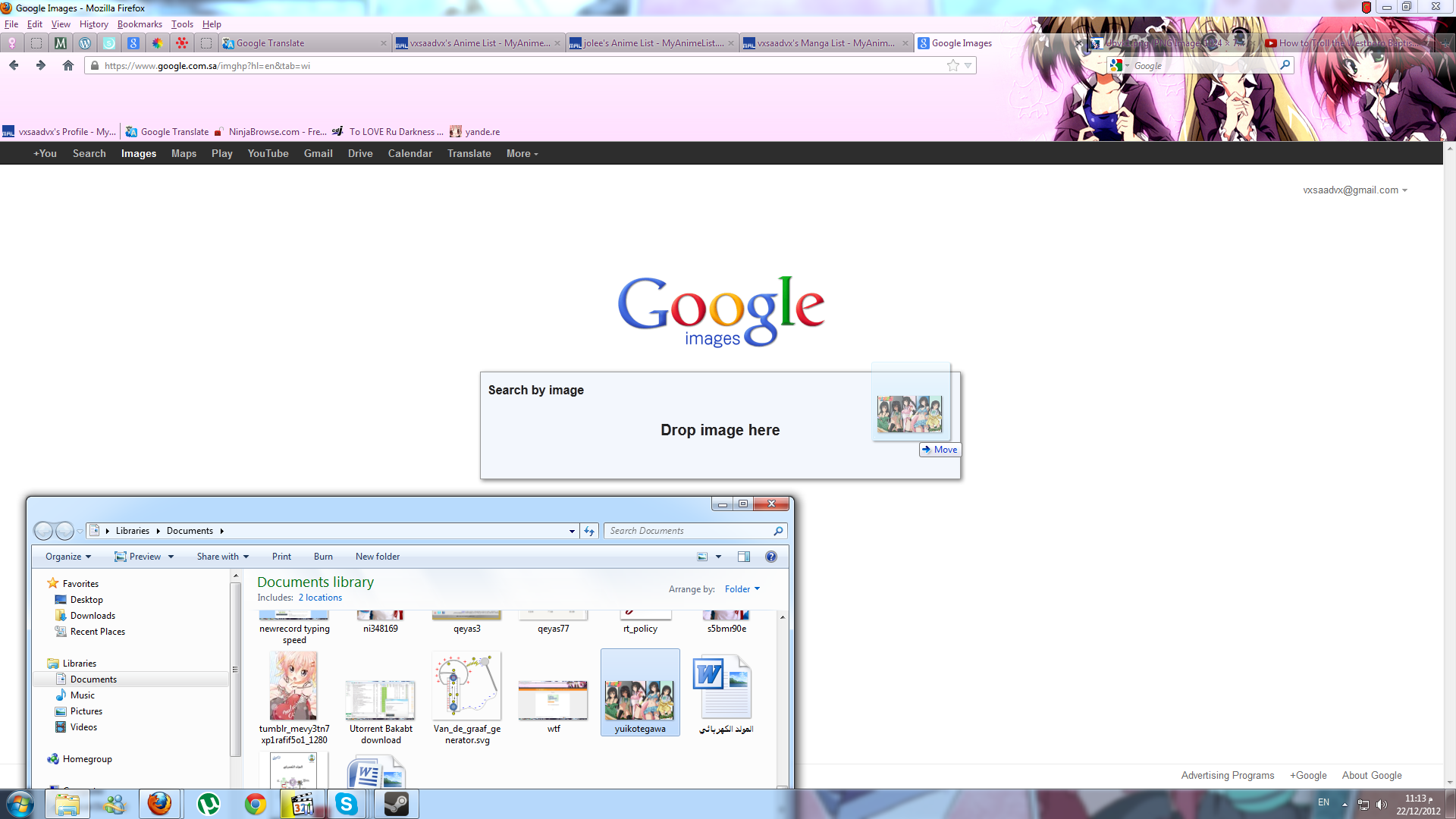Open the Share with dropdown
Image resolution: width=1456 pixels, height=819 pixels.
pyautogui.click(x=223, y=557)
